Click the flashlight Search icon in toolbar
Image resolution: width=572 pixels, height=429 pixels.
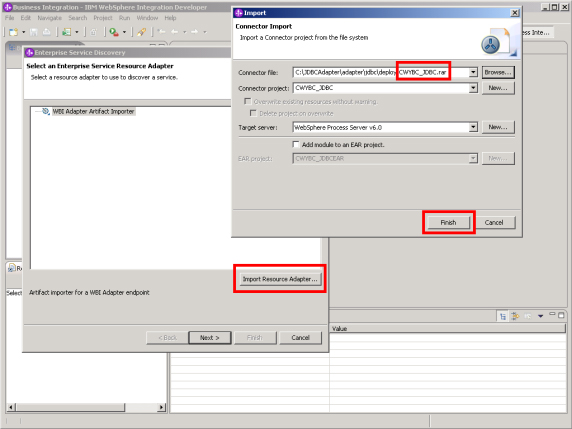pyautogui.click(x=142, y=32)
